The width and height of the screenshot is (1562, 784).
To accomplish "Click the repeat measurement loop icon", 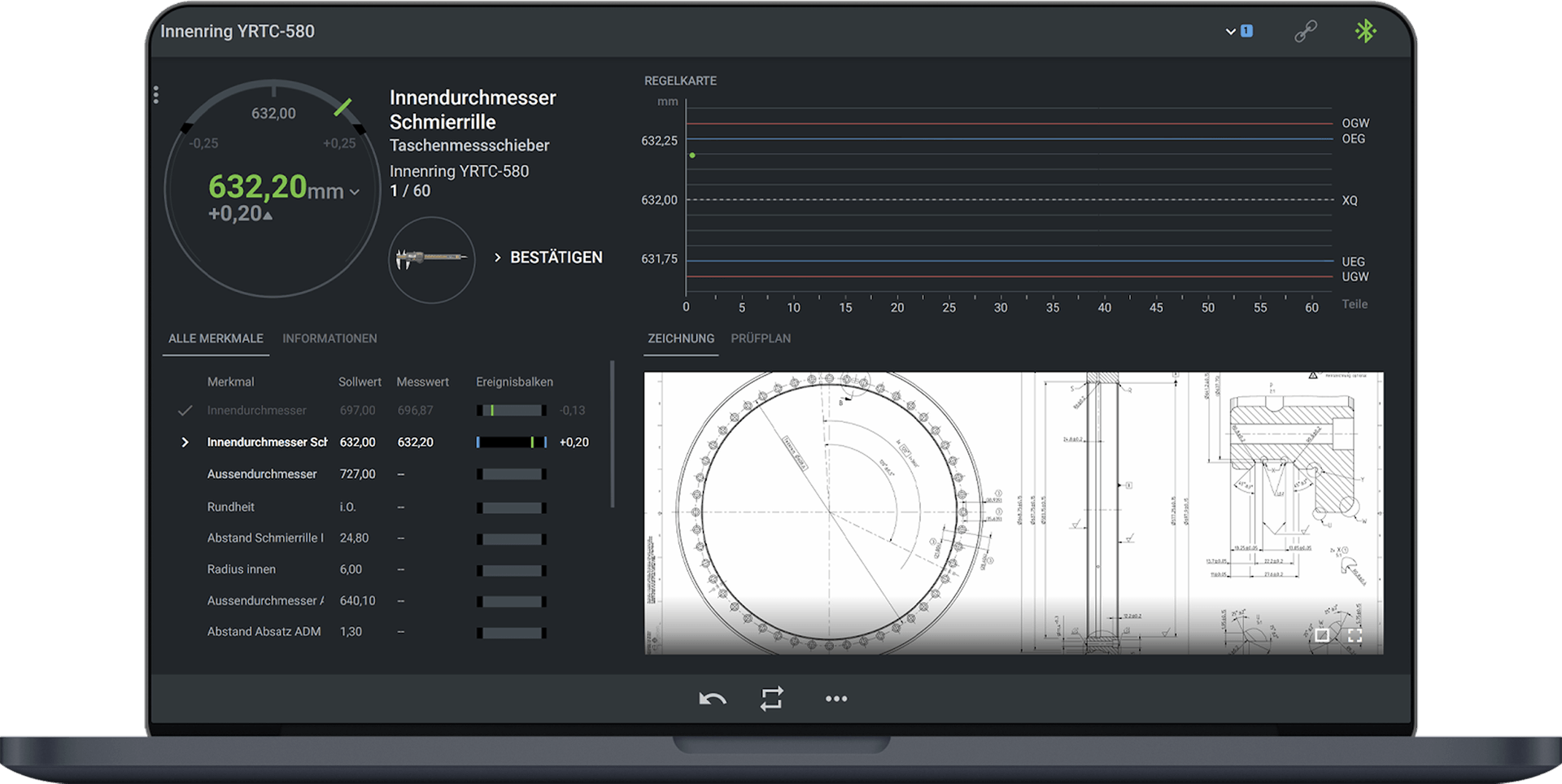I will pos(771,699).
